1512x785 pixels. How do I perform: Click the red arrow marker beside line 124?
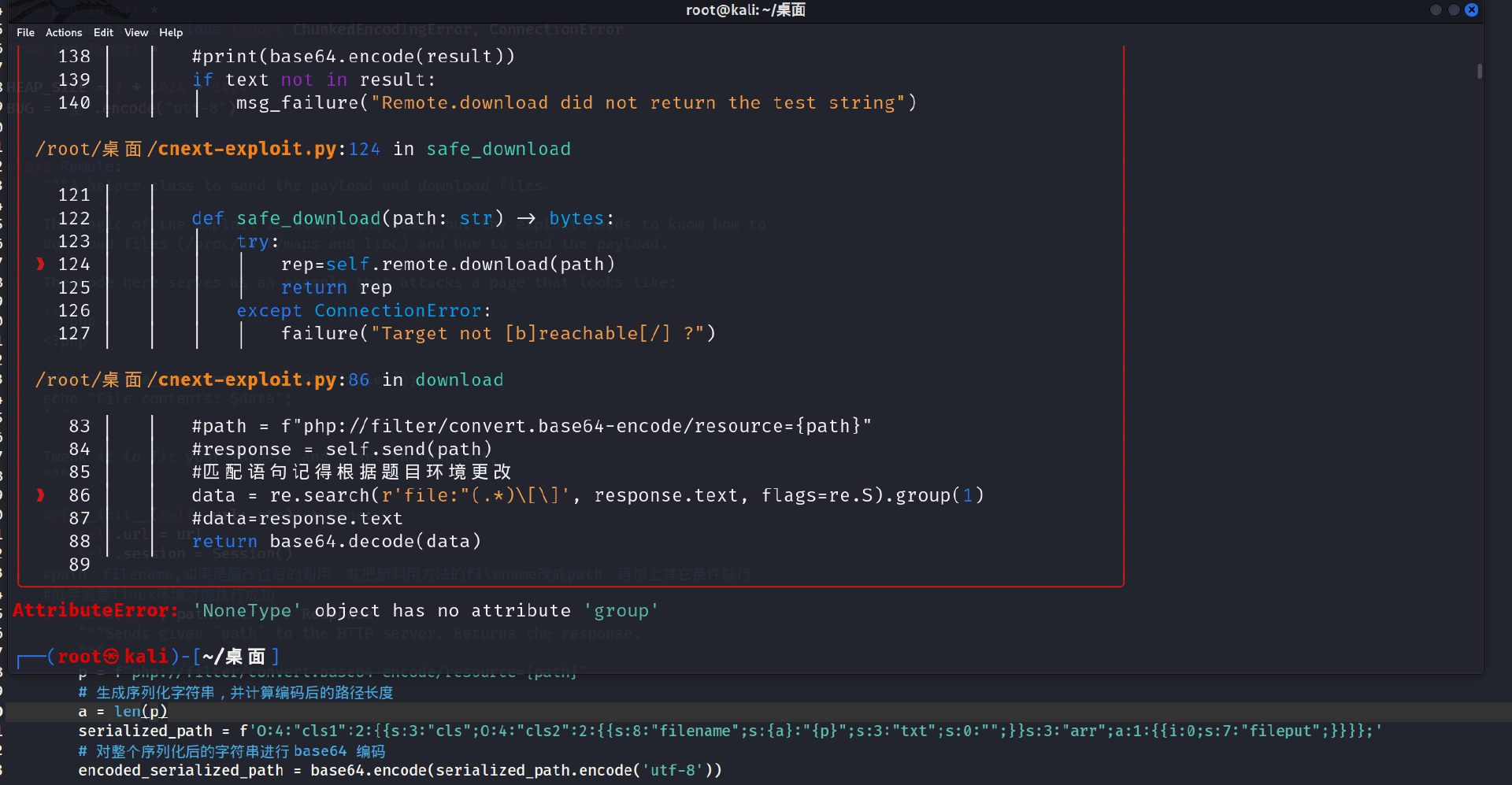coord(40,265)
